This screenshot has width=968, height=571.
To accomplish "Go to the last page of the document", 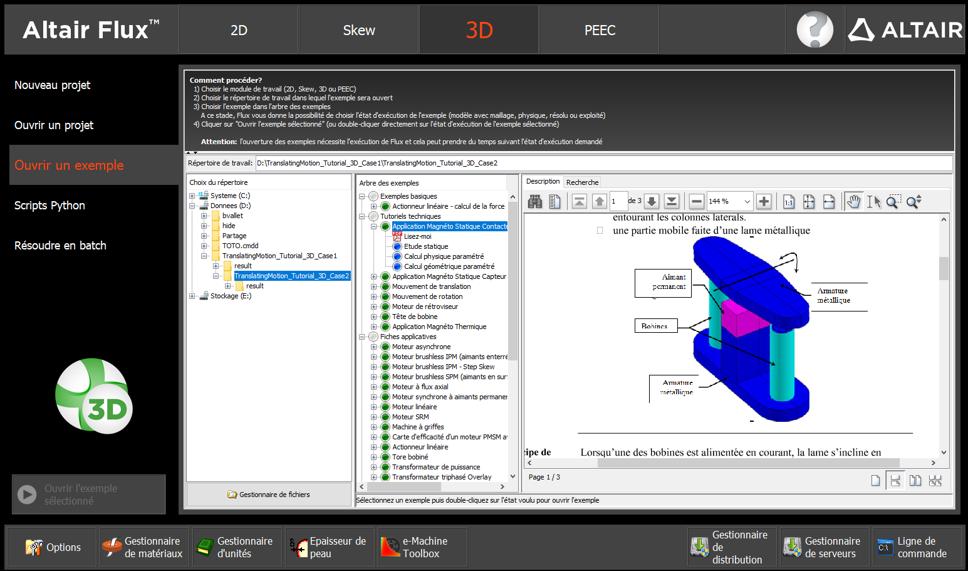I will [x=672, y=202].
